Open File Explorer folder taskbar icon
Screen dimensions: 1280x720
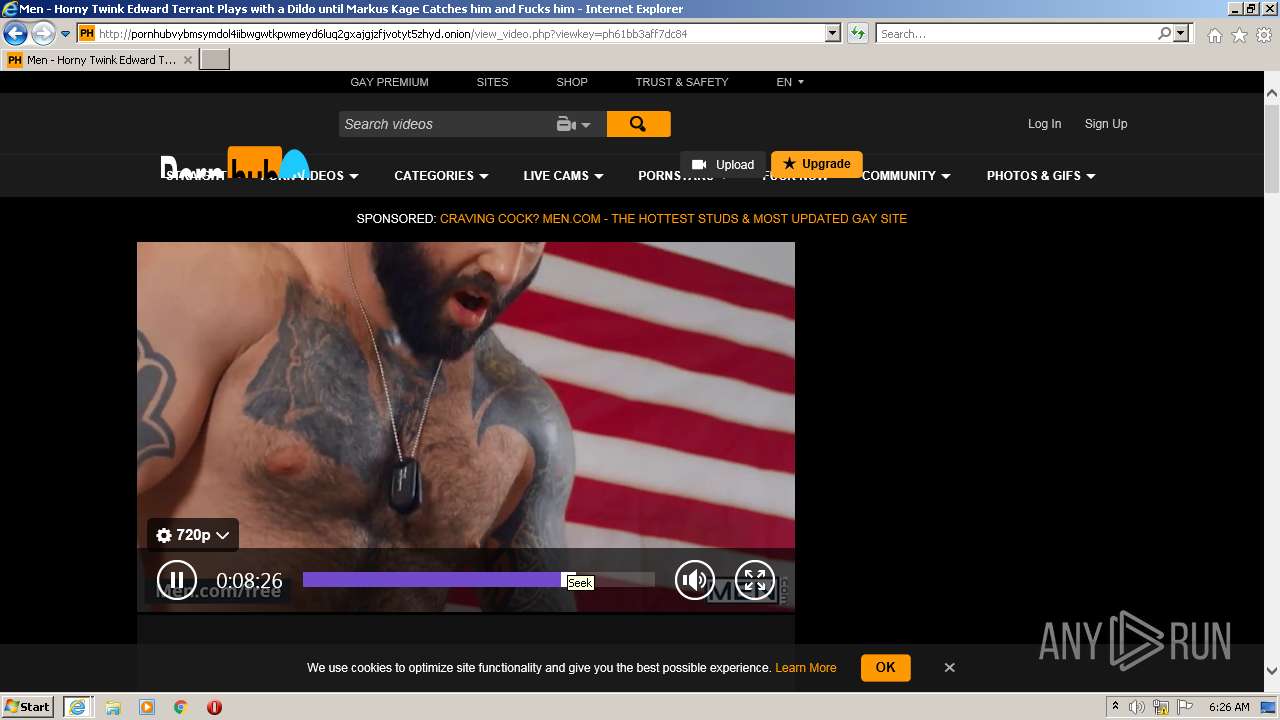click(x=113, y=707)
